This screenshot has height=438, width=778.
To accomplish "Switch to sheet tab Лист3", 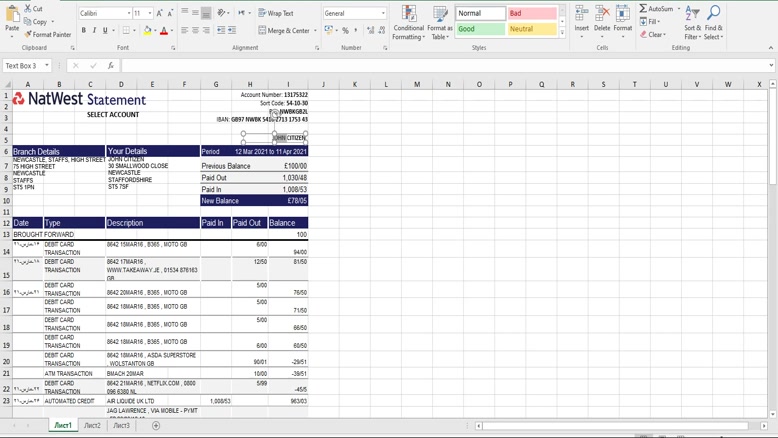I will pyautogui.click(x=122, y=426).
